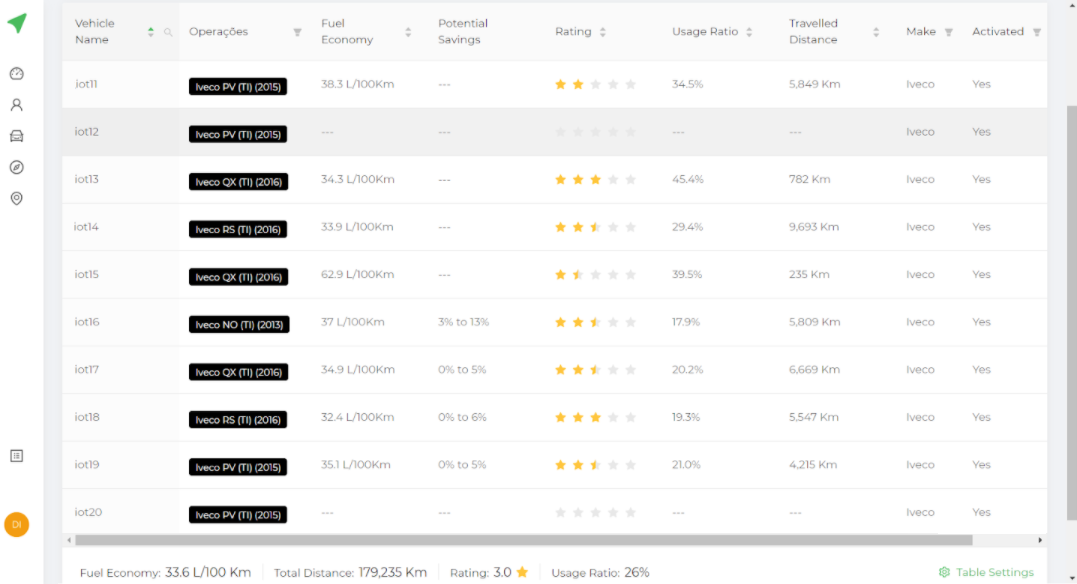Sort by Travelled Distance column
This screenshot has width=1077, height=584.
(876, 32)
